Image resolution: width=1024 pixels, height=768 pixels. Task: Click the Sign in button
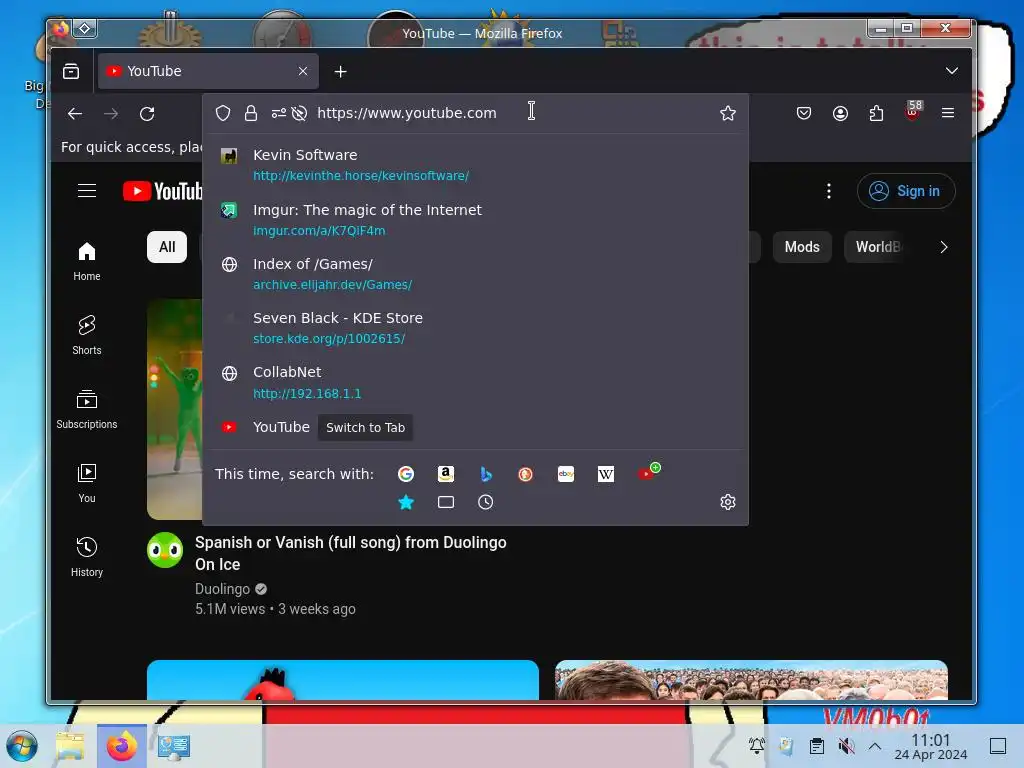click(906, 191)
